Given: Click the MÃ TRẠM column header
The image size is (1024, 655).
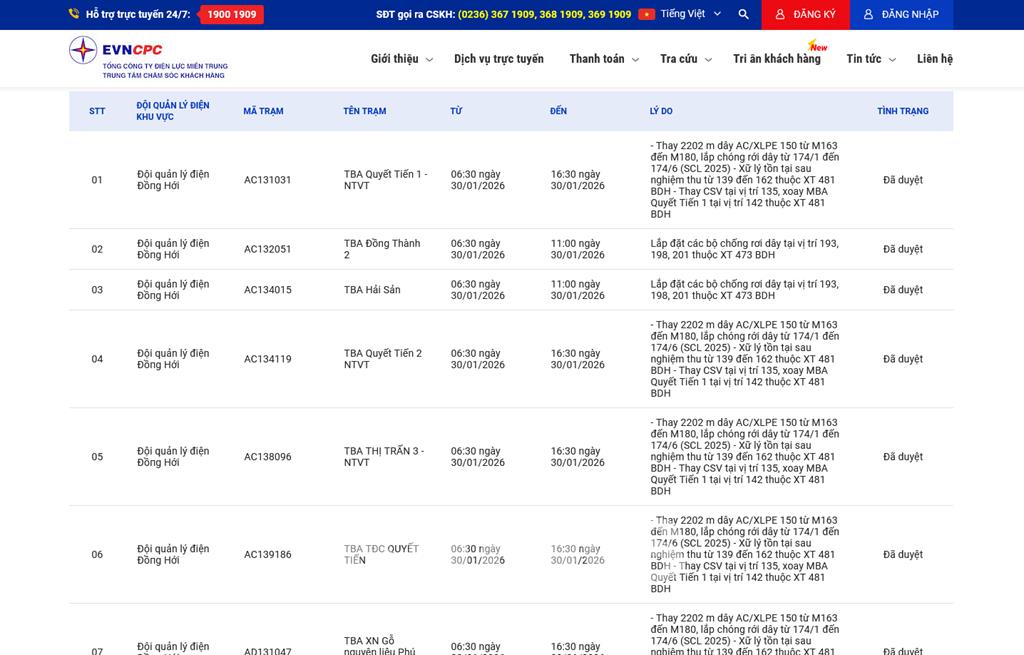Looking at the screenshot, I should [x=263, y=111].
